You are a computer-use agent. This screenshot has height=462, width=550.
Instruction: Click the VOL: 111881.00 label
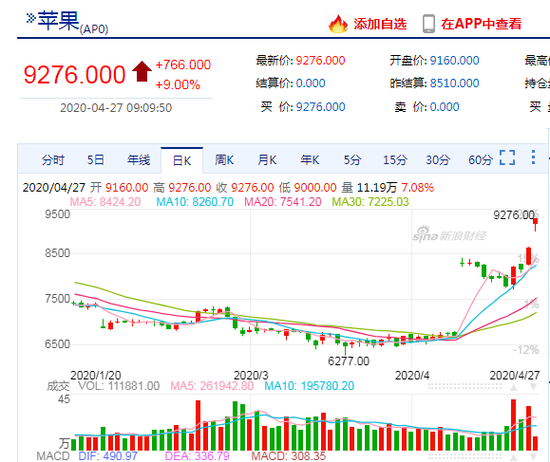point(119,386)
